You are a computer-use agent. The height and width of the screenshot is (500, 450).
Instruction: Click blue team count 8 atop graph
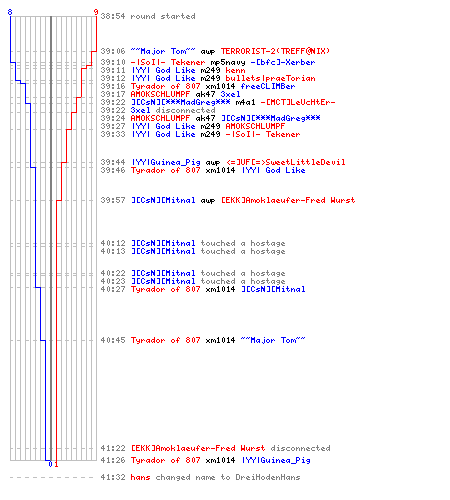coord(10,12)
